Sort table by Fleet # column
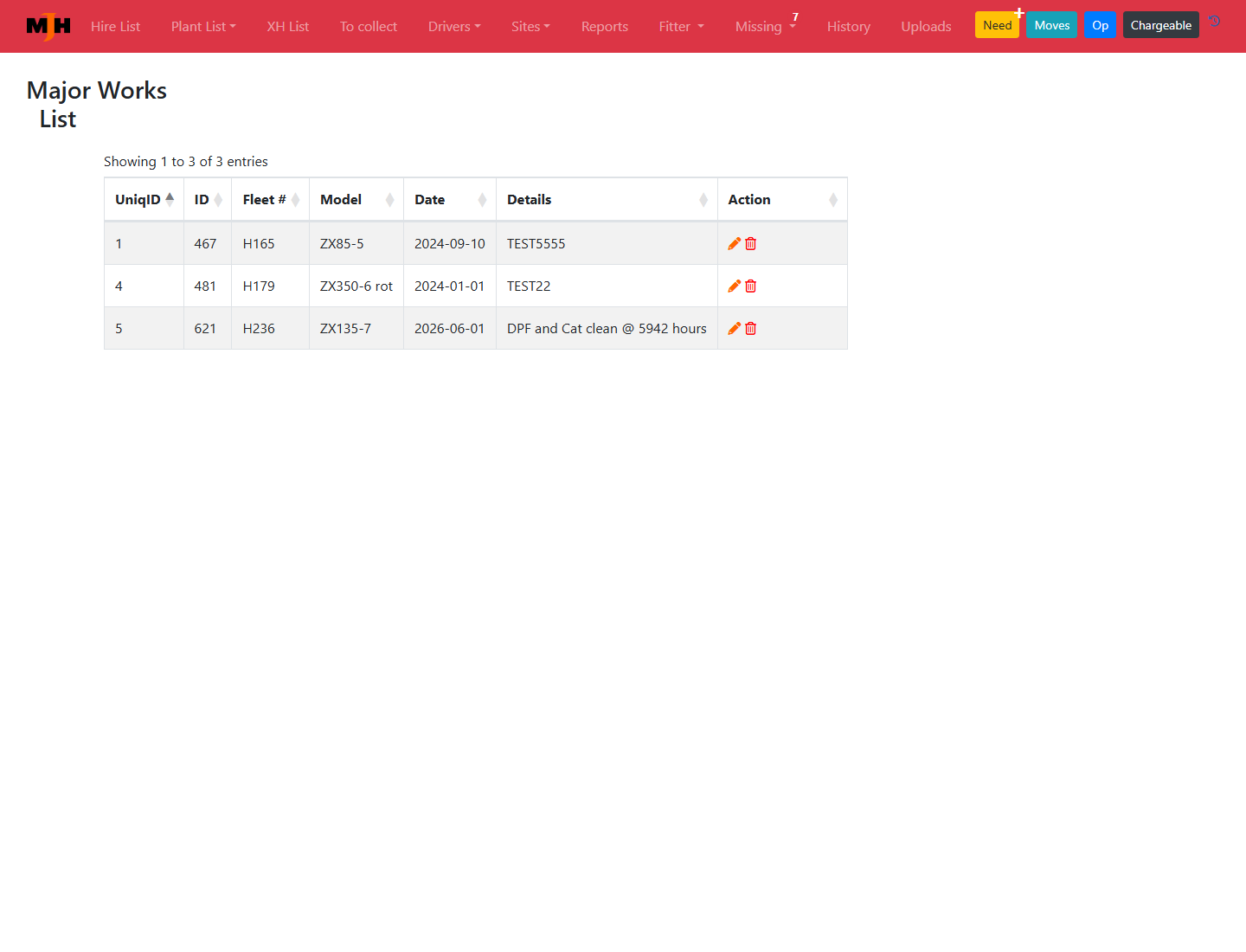The height and width of the screenshot is (952, 1246). (x=271, y=200)
